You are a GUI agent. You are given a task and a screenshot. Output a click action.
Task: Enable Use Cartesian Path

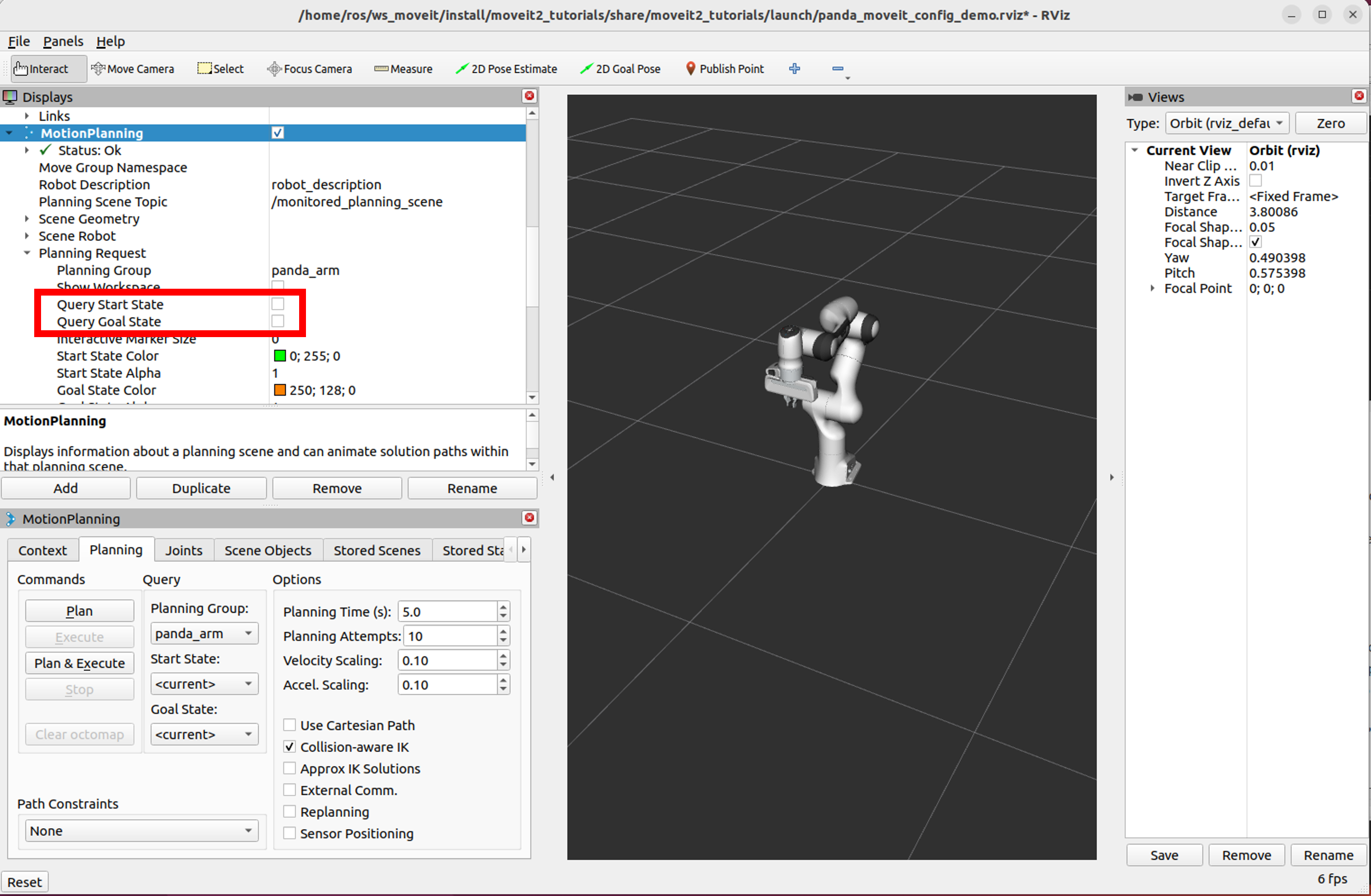[290, 725]
